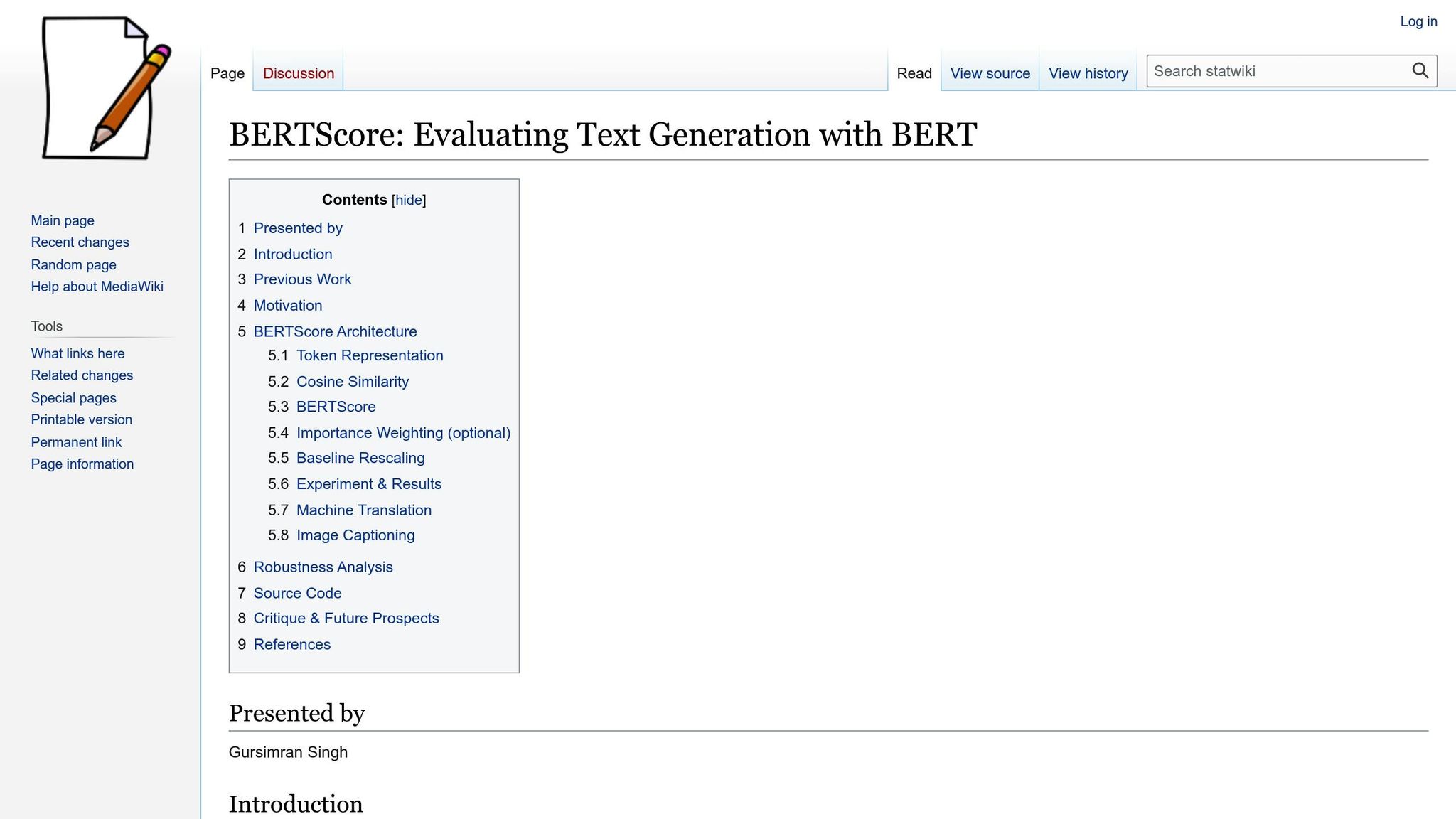Visit a Random page

point(73,264)
